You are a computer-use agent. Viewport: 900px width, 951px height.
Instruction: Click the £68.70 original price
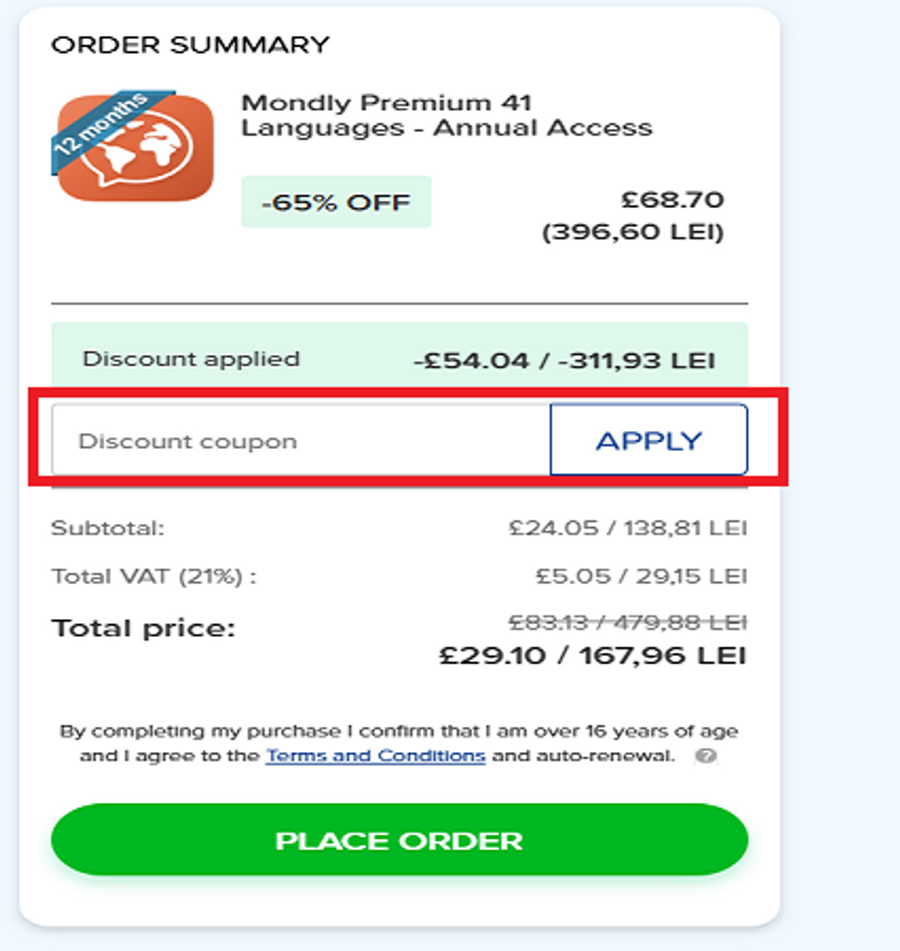(672, 201)
